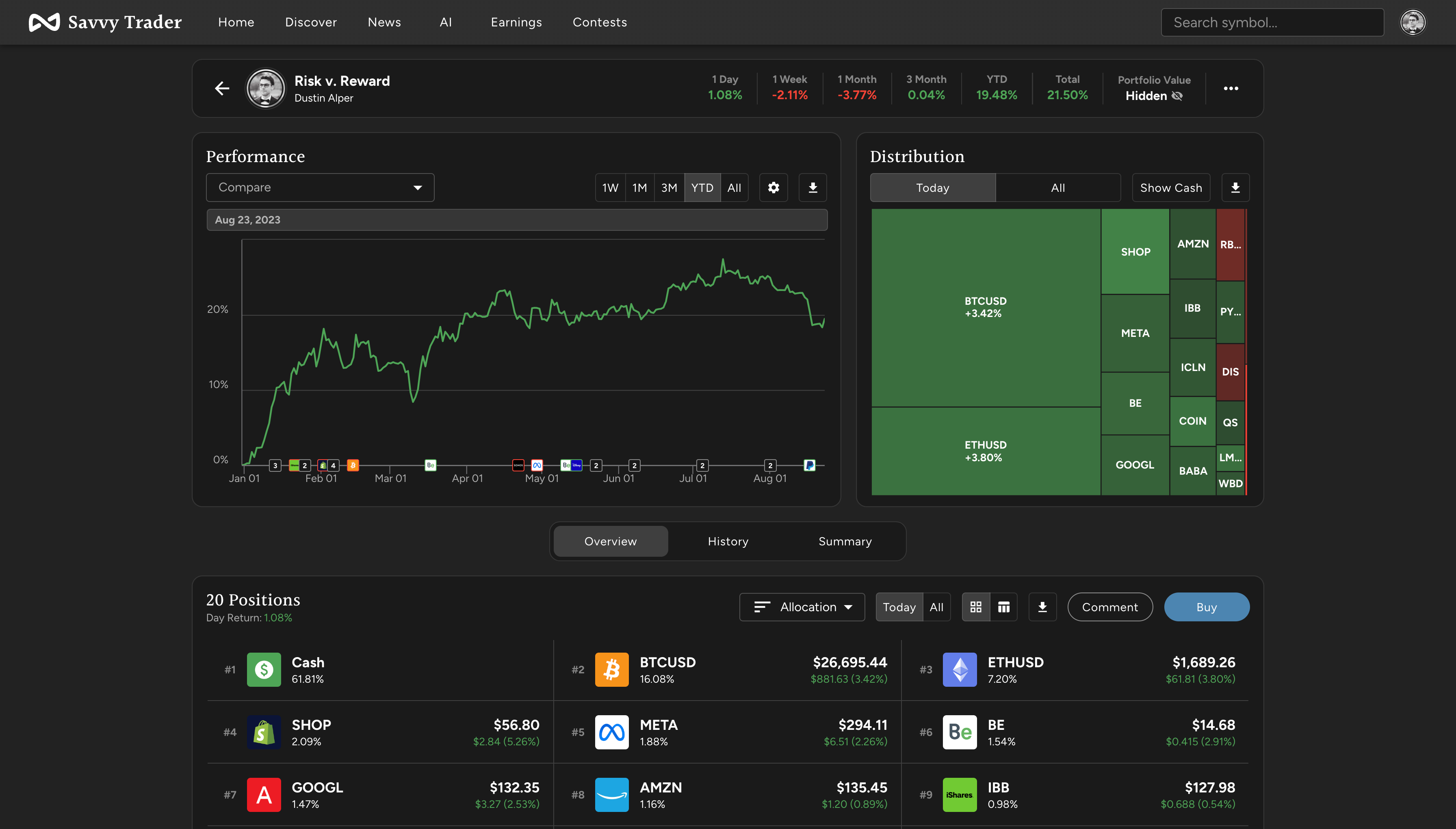Image resolution: width=1456 pixels, height=829 pixels.
Task: Select the 1M performance range
Action: (640, 187)
